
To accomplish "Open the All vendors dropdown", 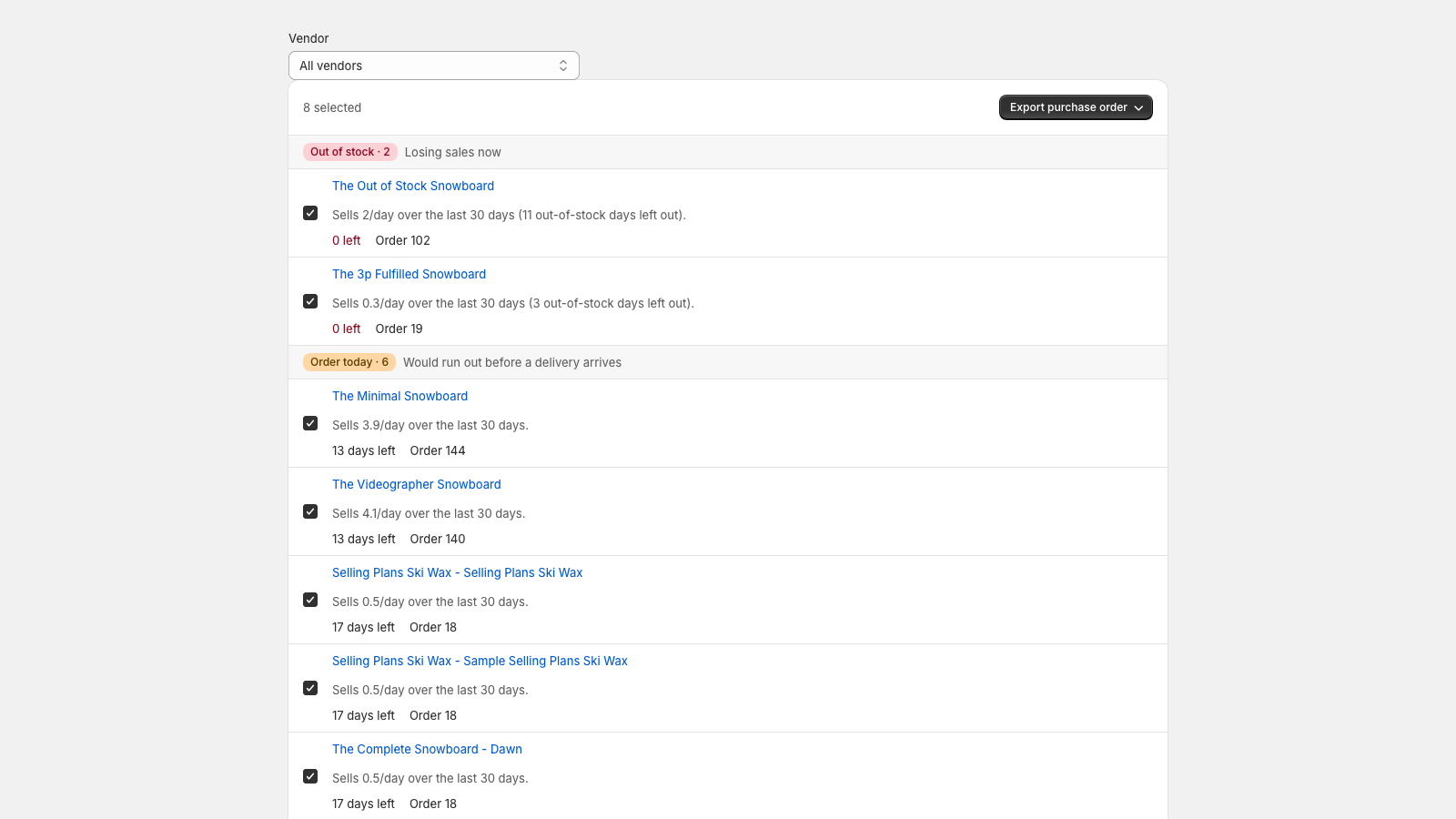I will 433,66.
